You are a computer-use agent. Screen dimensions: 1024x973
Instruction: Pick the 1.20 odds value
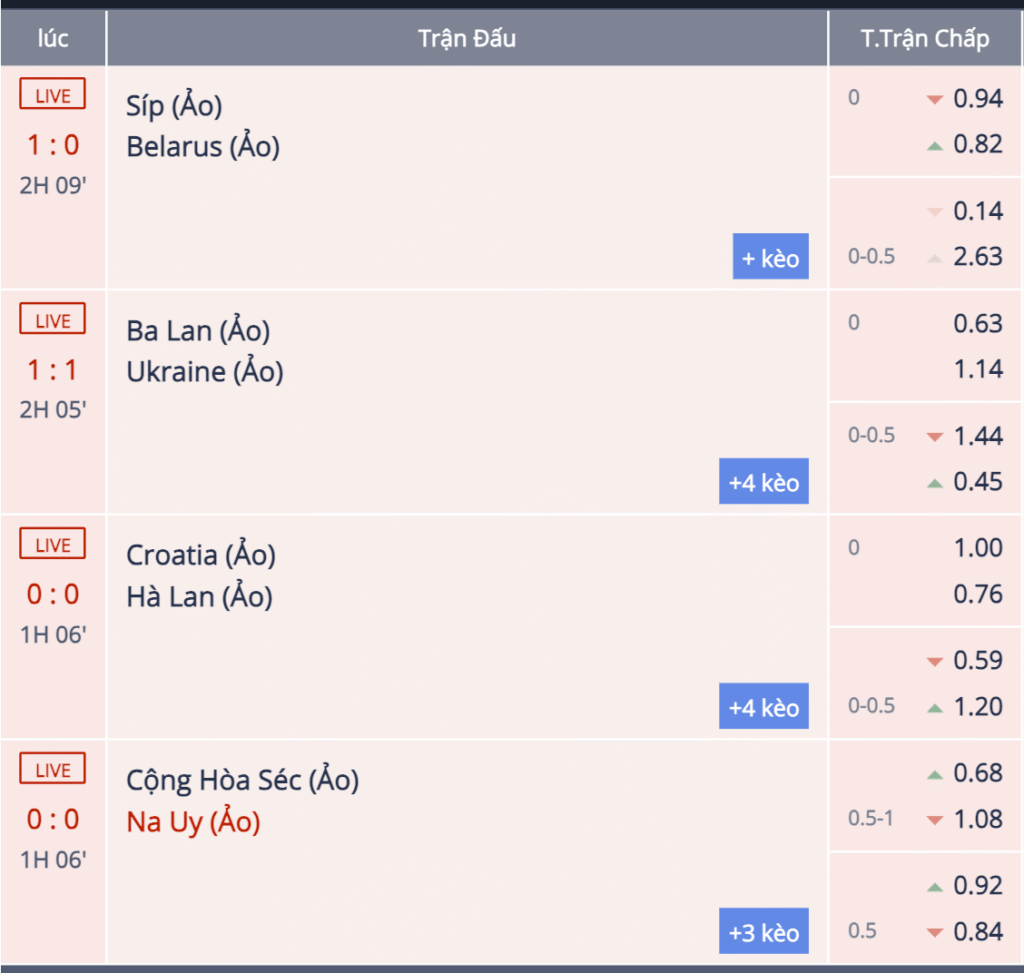(x=977, y=707)
